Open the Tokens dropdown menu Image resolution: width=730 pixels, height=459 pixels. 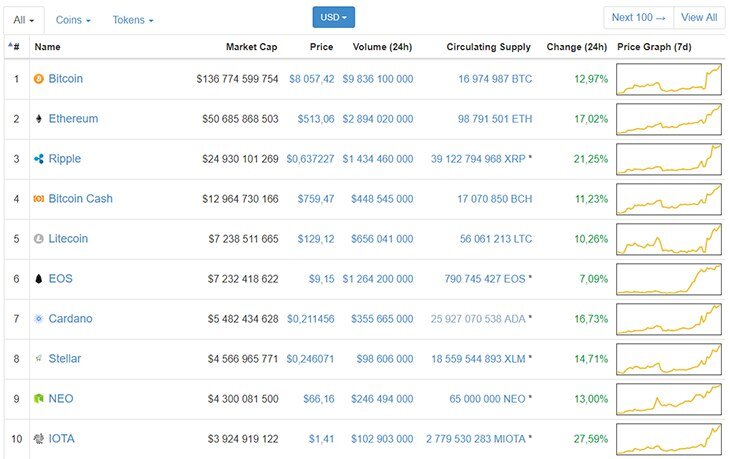click(x=133, y=20)
